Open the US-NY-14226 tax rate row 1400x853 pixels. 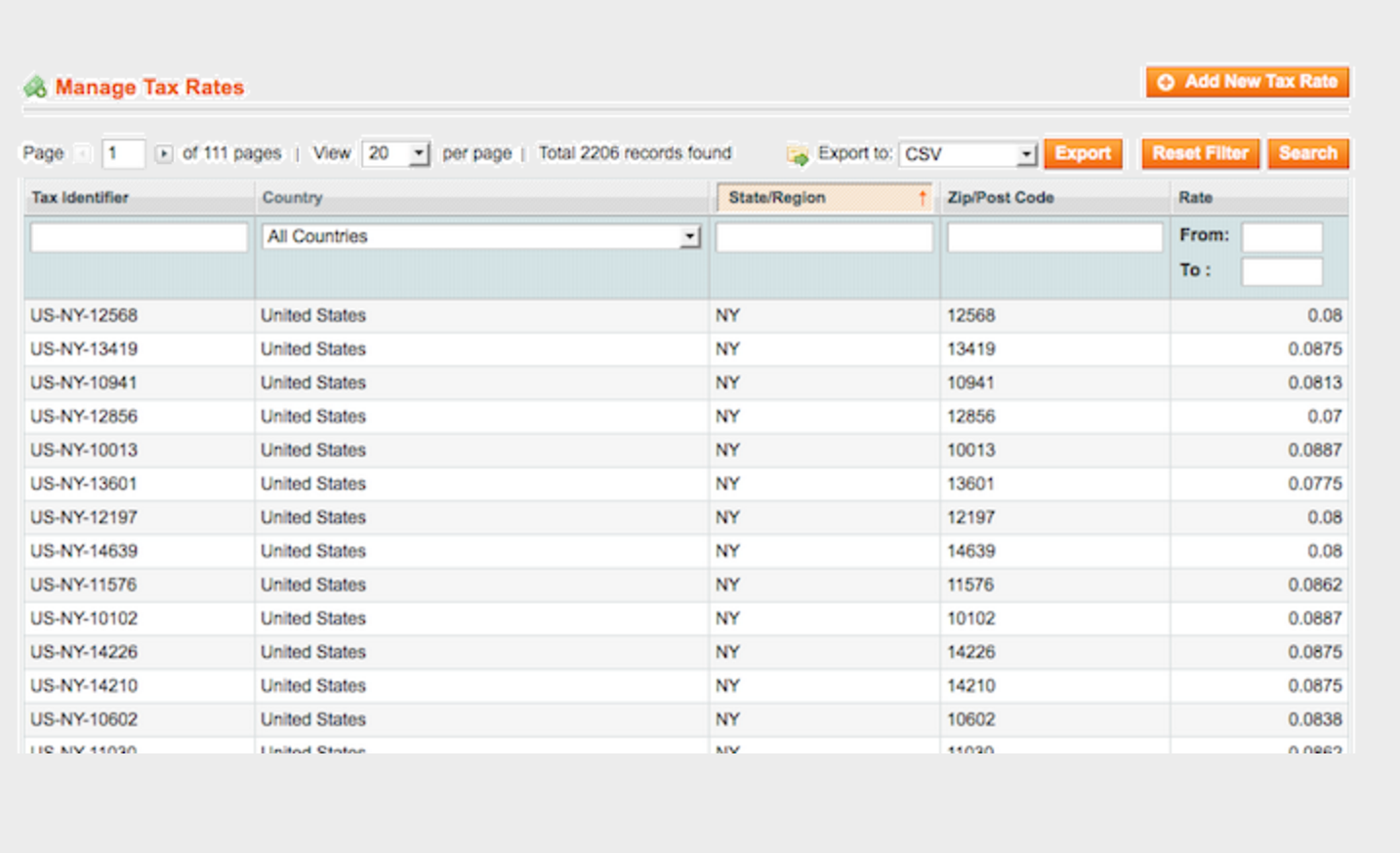685,652
